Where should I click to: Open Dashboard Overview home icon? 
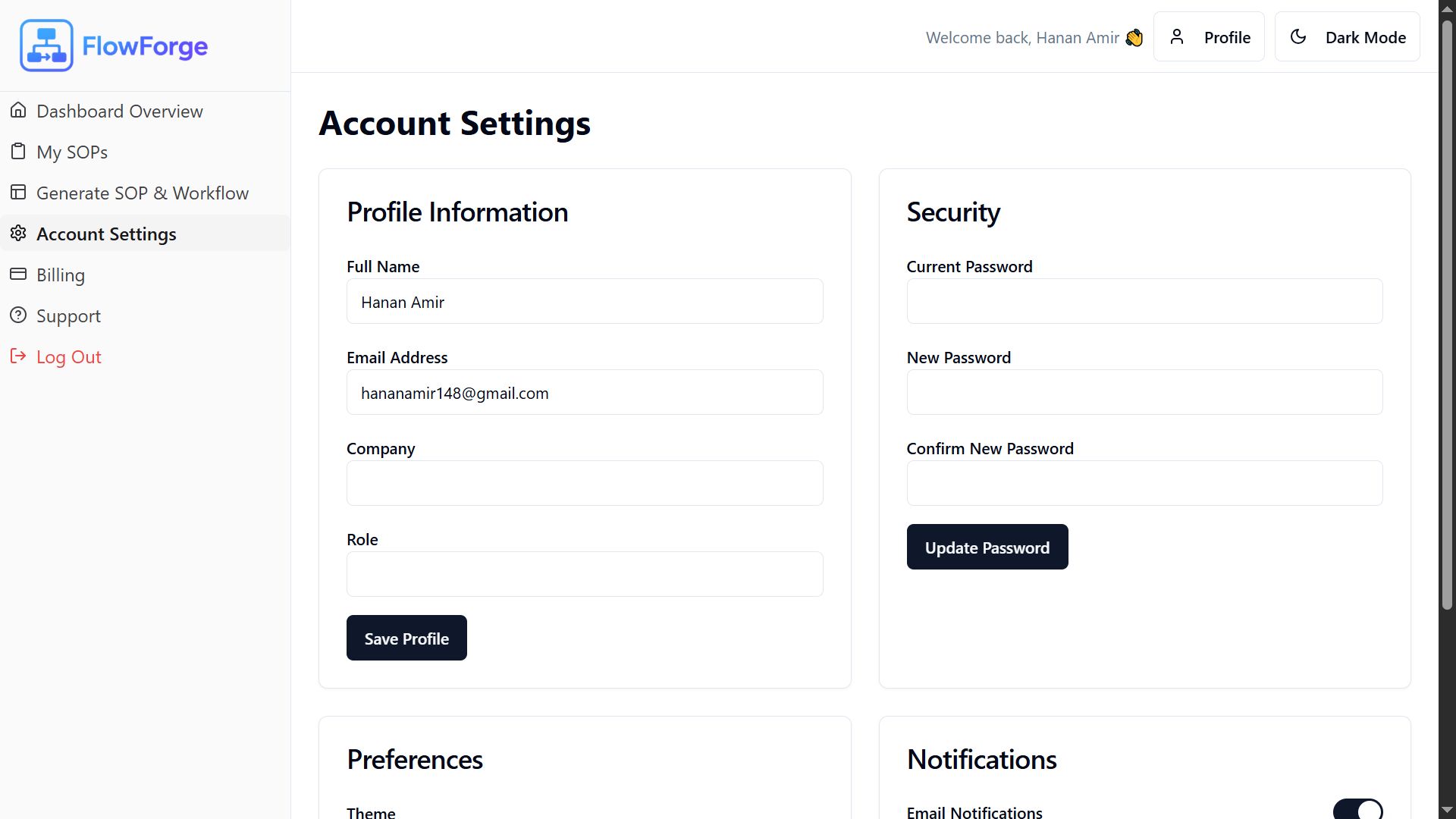pyautogui.click(x=18, y=111)
